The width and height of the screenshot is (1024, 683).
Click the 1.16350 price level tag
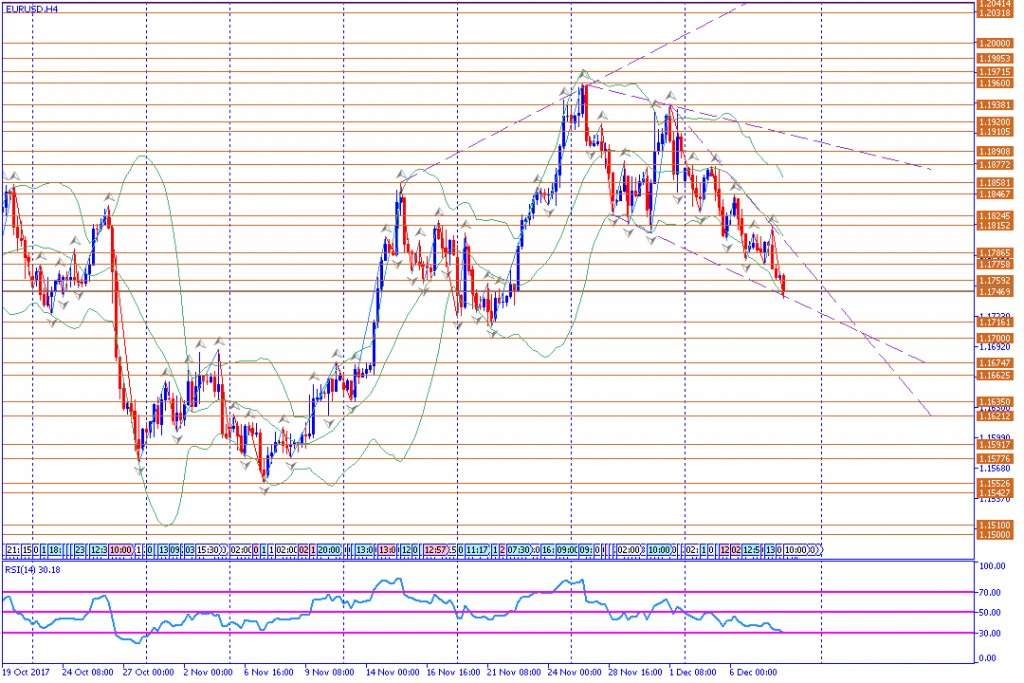[x=994, y=401]
